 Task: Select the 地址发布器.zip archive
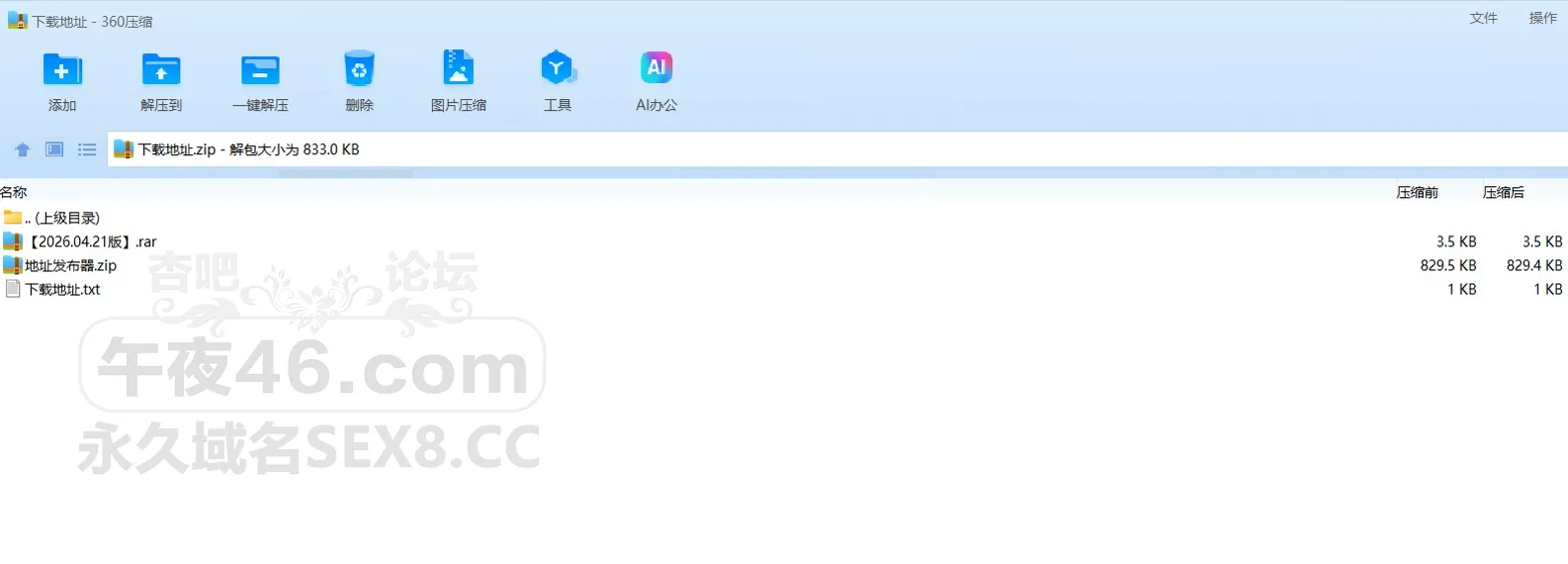click(x=784, y=265)
